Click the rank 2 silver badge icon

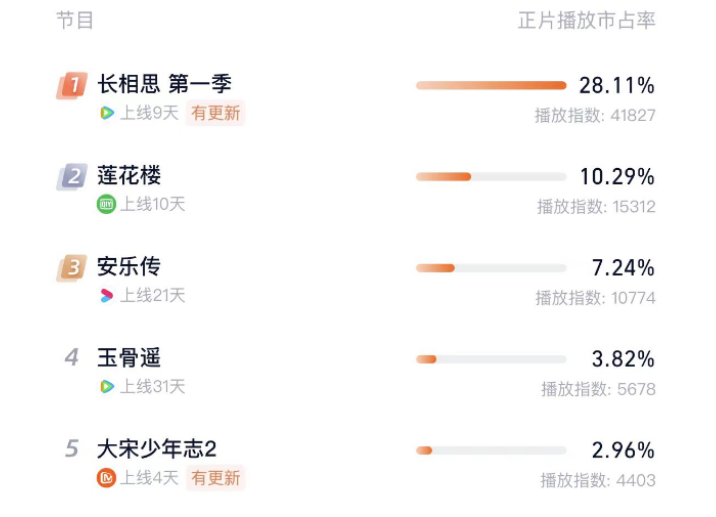(72, 177)
